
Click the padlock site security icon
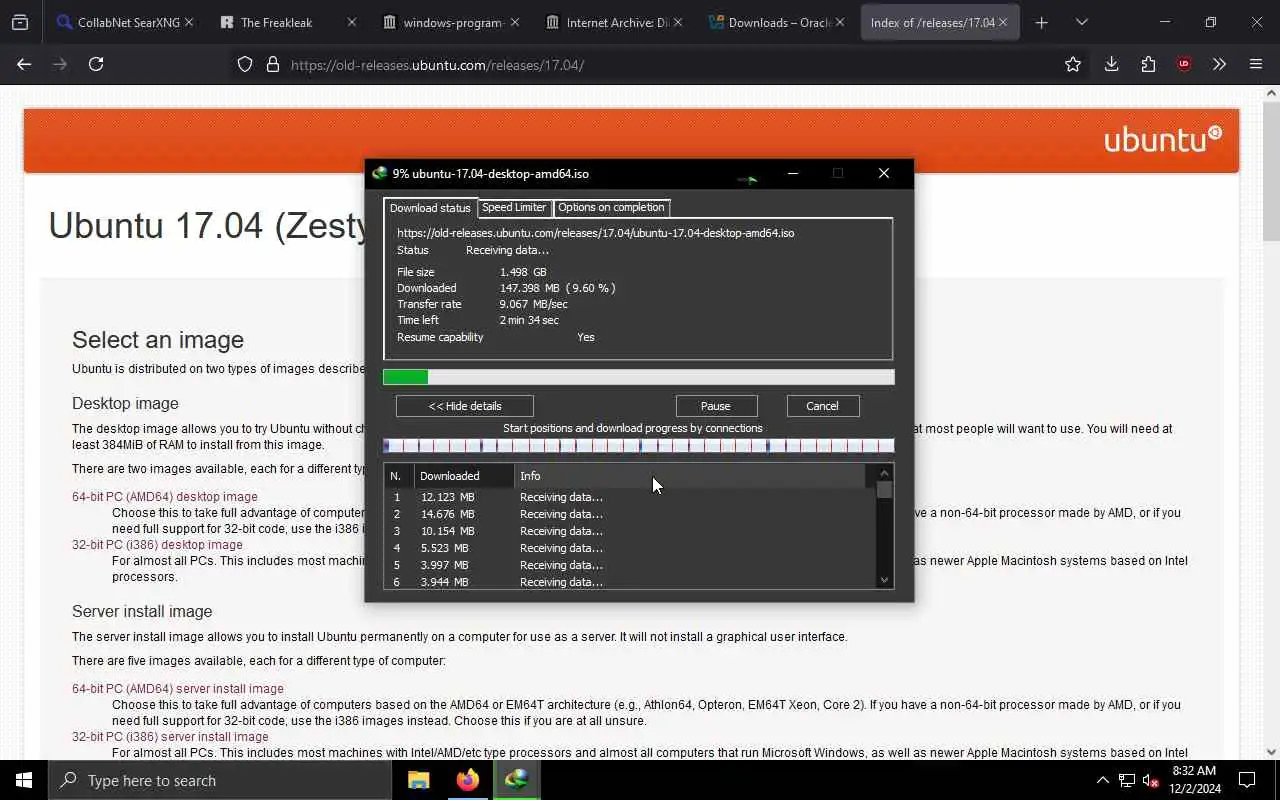point(272,64)
